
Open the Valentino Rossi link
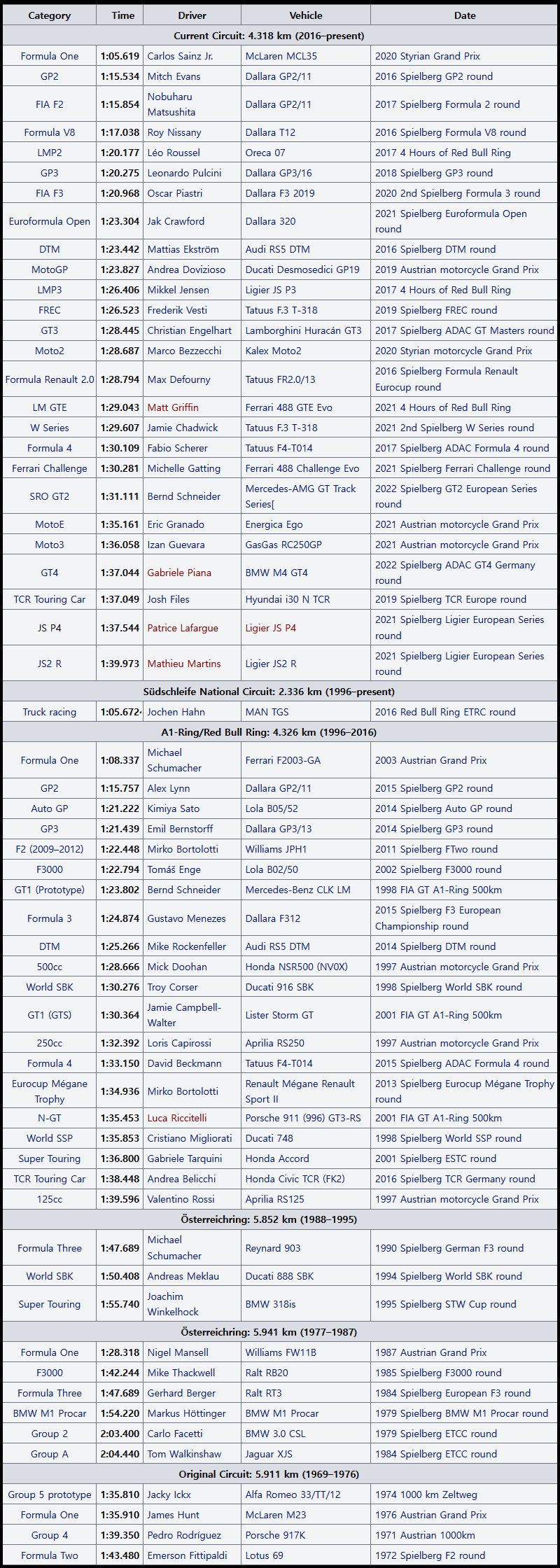181,1199
